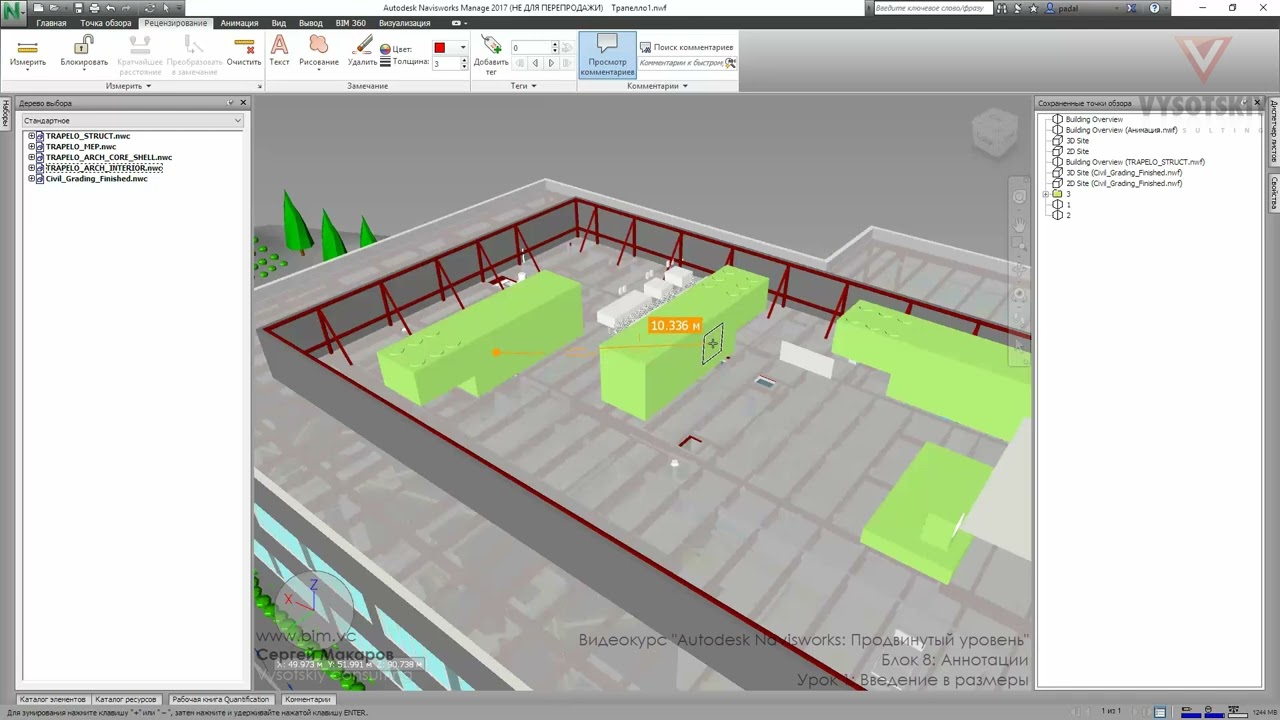Expand TRAPELO_ARCH_CORE_SHELL.nwc tree node

(x=31, y=157)
